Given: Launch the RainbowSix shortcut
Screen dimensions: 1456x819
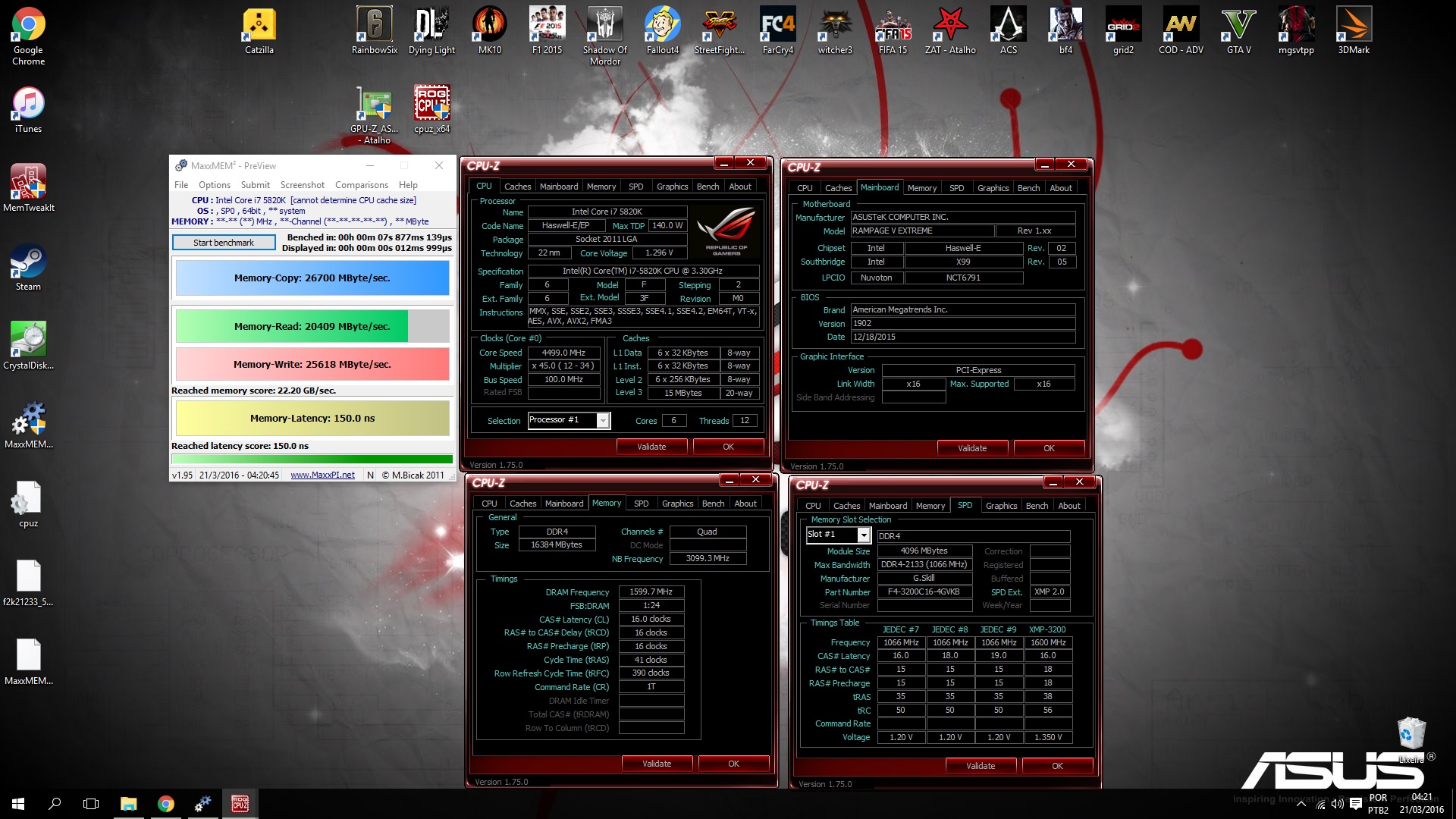Looking at the screenshot, I should click(x=375, y=31).
